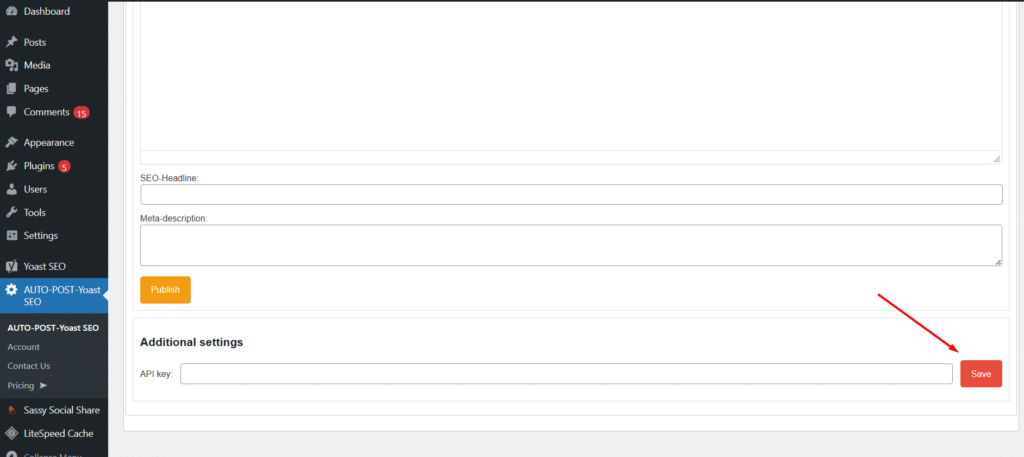
Task: Expand the Pricing submenu arrow
Action: click(44, 386)
